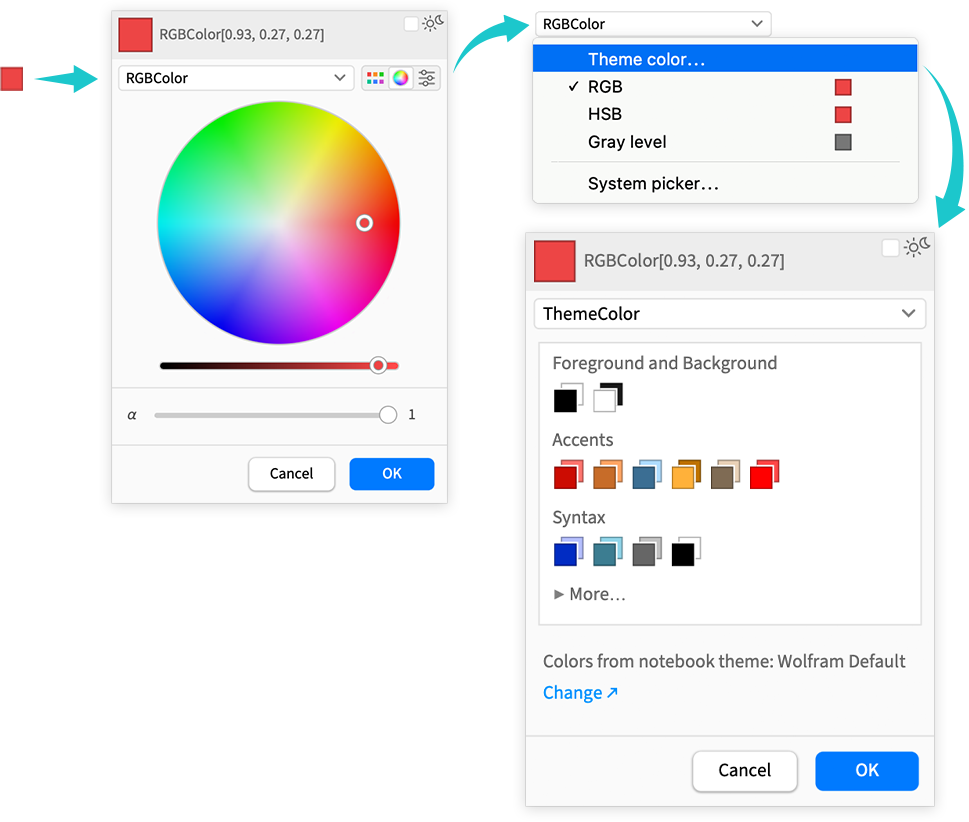Pick the bright red accent color
Image resolution: width=969 pixels, height=822 pixels.
764,475
